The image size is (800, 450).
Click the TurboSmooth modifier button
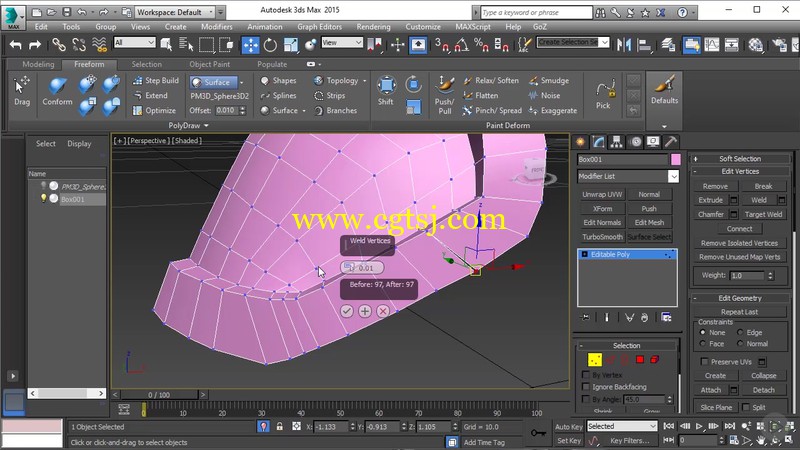(602, 237)
